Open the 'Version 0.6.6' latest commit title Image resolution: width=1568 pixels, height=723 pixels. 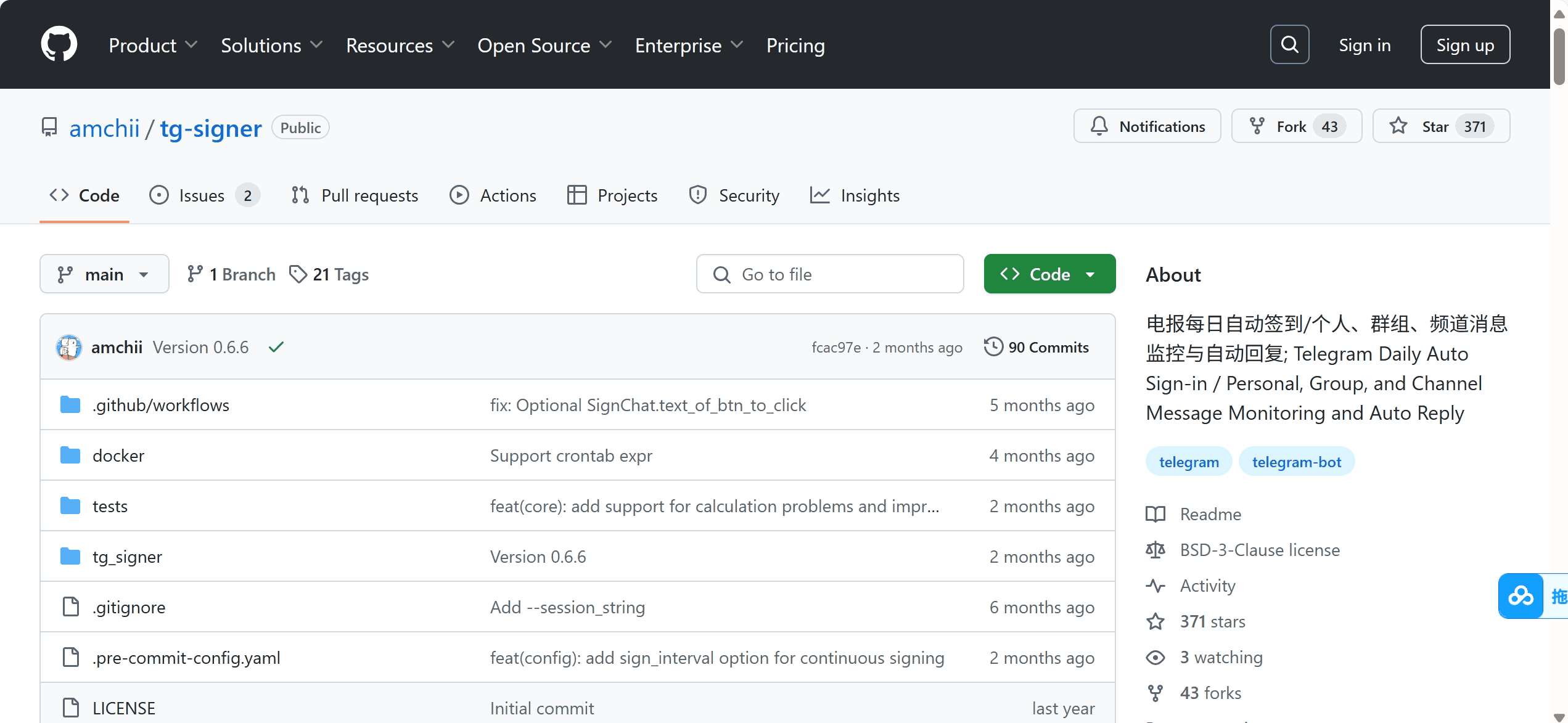[x=201, y=347]
